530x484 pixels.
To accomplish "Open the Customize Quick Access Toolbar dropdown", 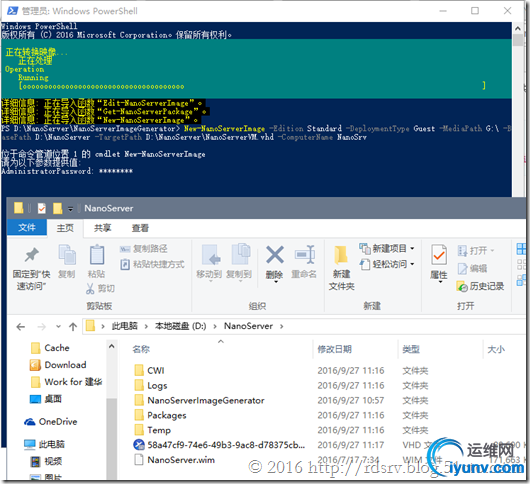I will [x=70, y=209].
